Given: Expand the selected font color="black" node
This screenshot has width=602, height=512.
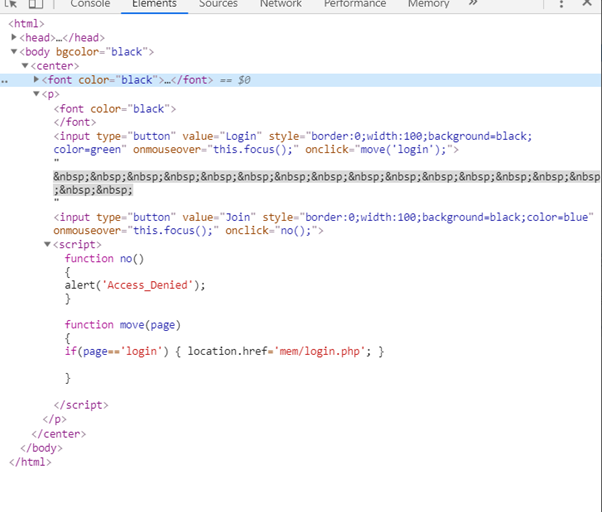Looking at the screenshot, I should pyautogui.click(x=36, y=79).
